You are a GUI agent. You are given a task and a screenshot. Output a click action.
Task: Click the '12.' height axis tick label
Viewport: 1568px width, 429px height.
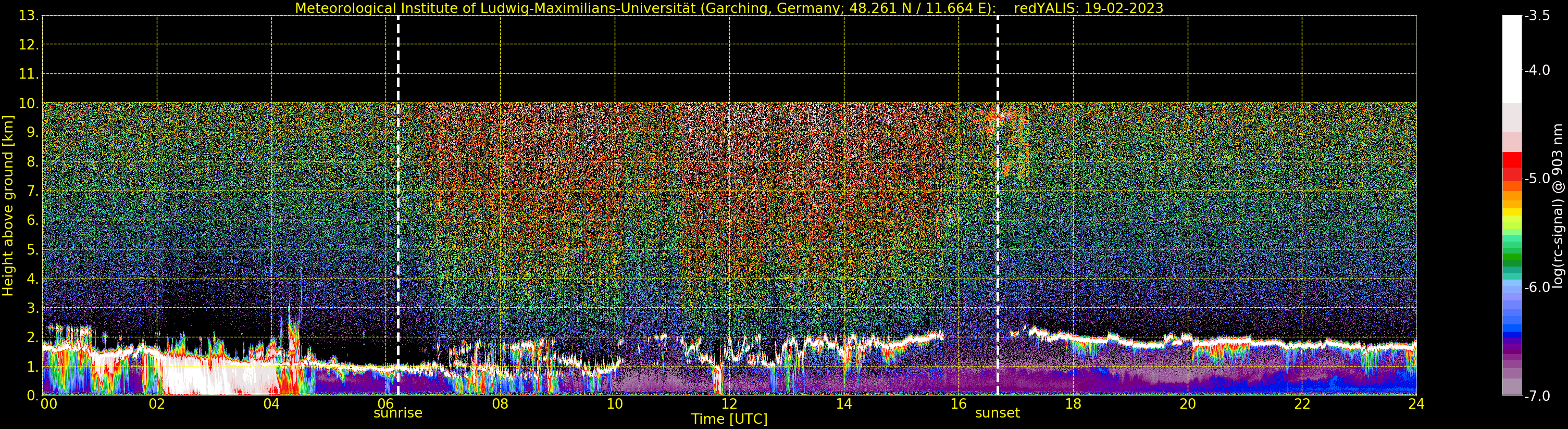tap(29, 45)
